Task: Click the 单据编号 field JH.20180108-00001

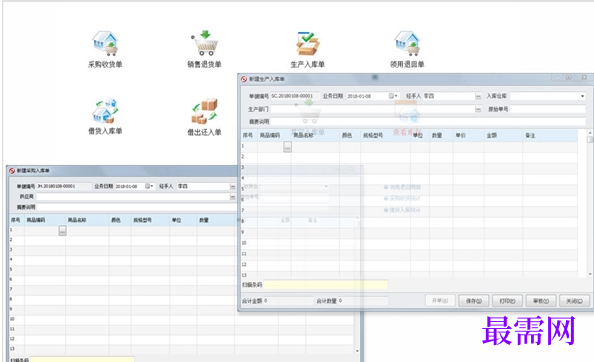Action: pyautogui.click(x=63, y=186)
